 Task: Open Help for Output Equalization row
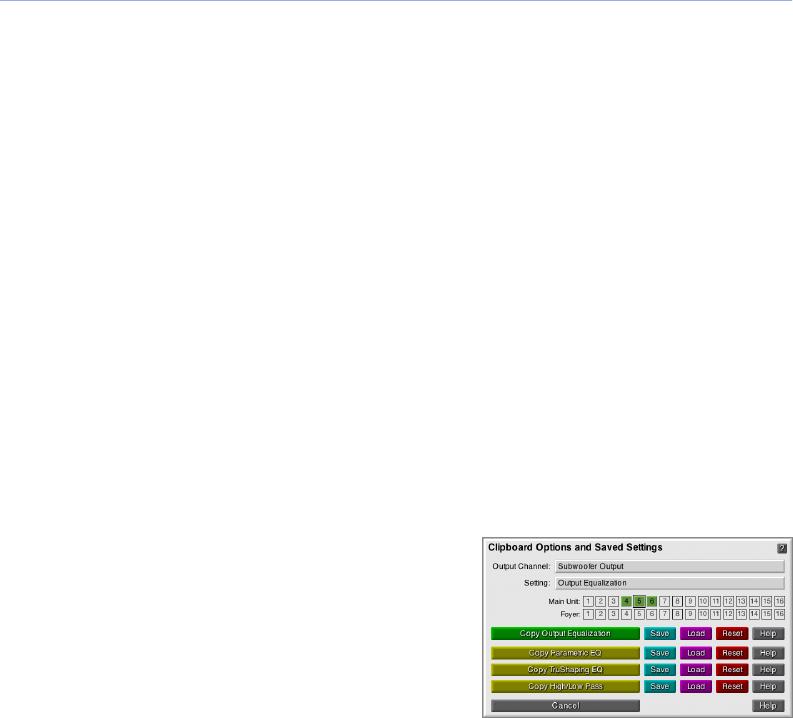[x=768, y=634]
